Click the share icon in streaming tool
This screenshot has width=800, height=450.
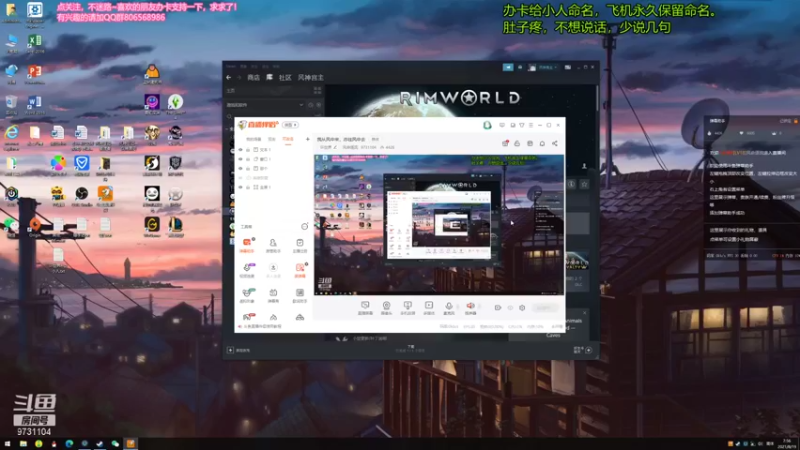(555, 143)
